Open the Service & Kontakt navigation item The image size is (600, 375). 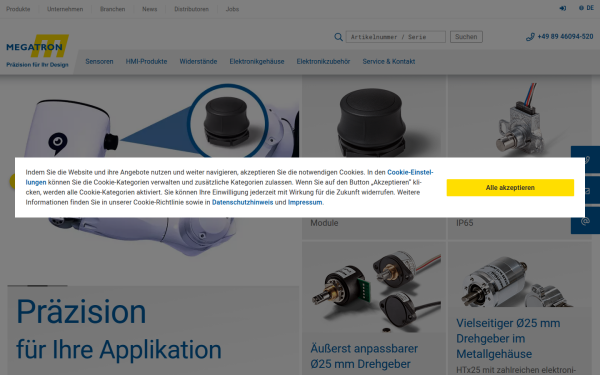coord(389,61)
